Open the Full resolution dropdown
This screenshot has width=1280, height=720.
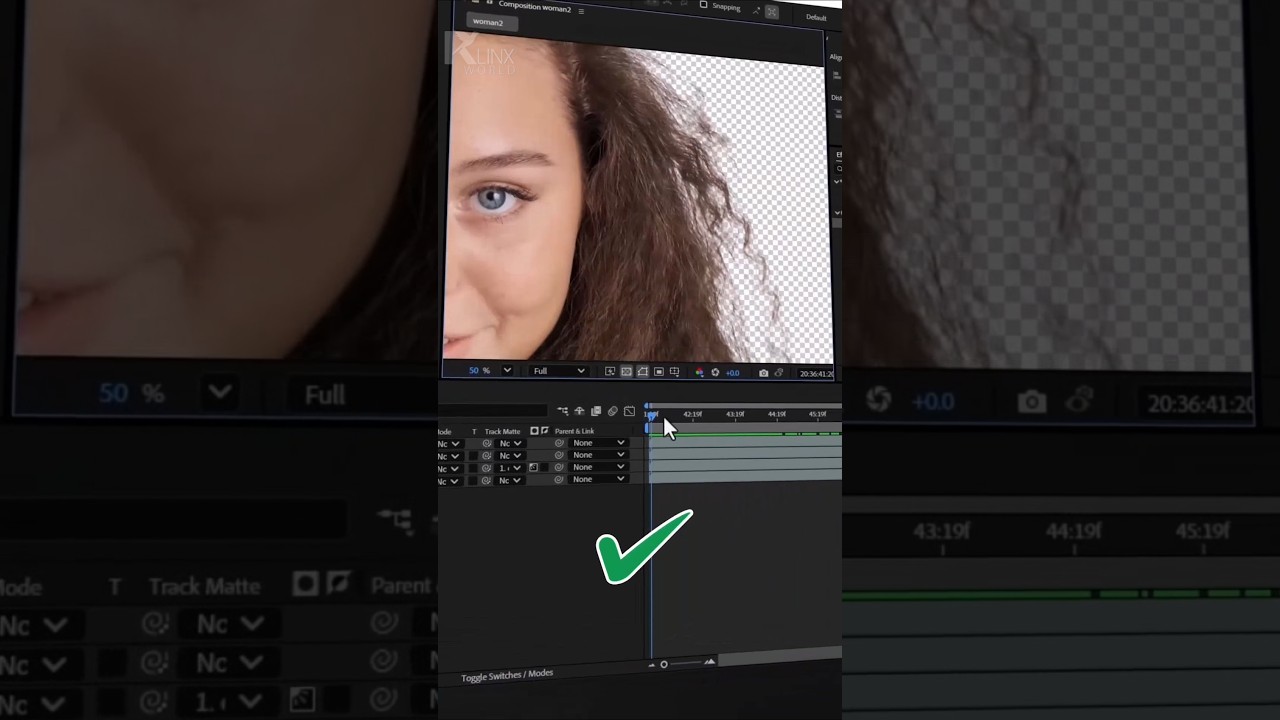[559, 371]
